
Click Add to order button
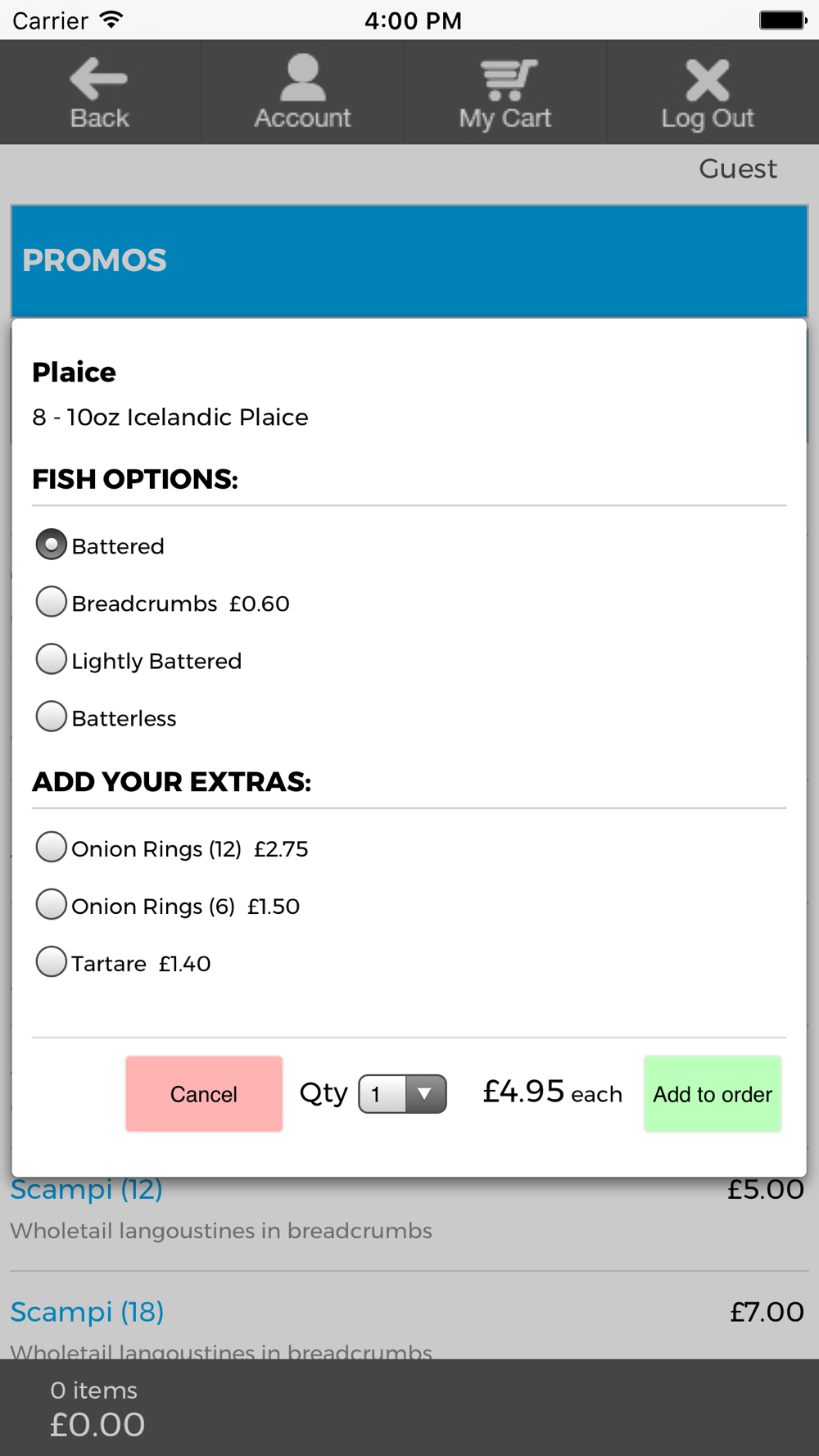[713, 1094]
